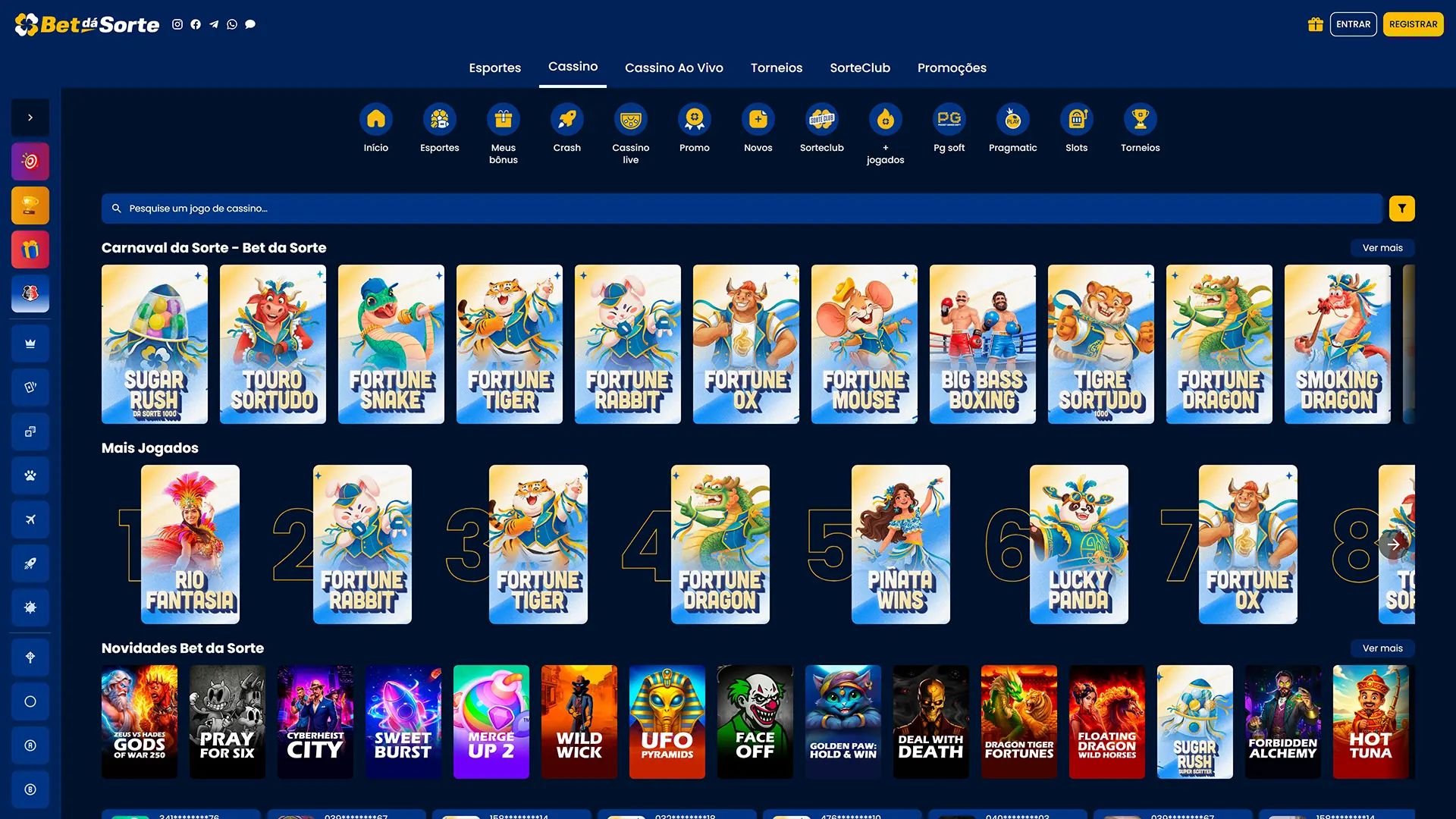The height and width of the screenshot is (819, 1456).
Task: Open the Forbidden Alchemy game
Action: click(1283, 722)
